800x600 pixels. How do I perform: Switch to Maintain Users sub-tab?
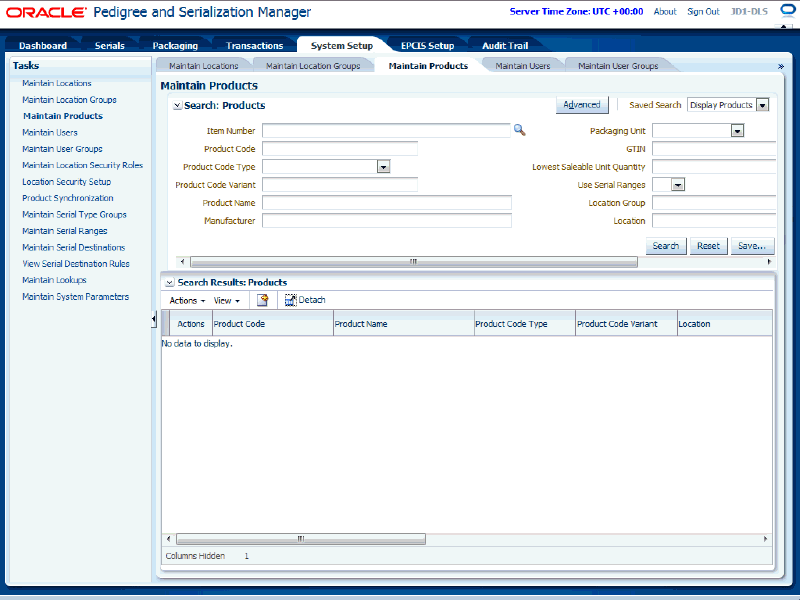tap(523, 66)
